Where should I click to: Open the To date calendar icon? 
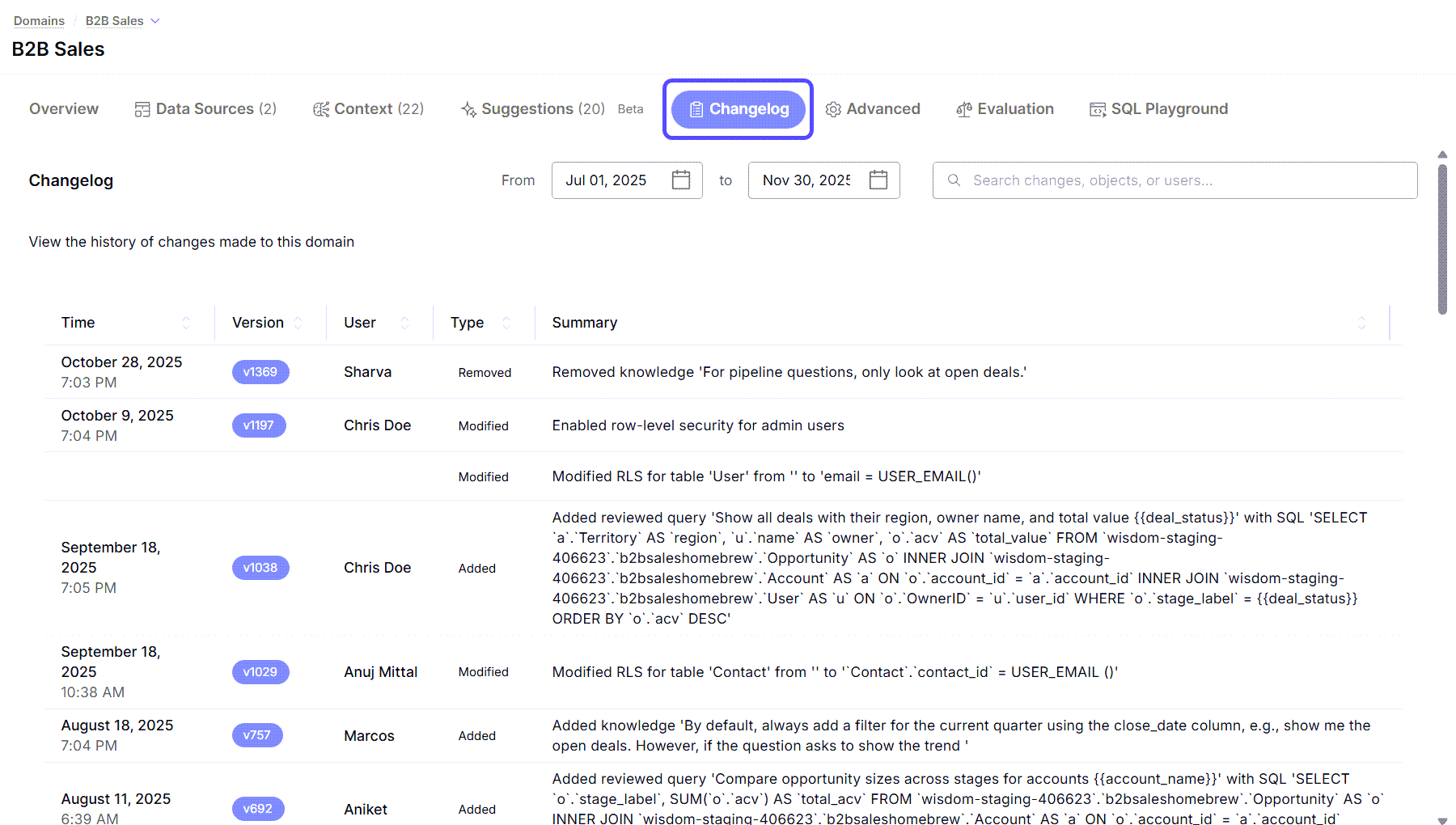coord(878,180)
